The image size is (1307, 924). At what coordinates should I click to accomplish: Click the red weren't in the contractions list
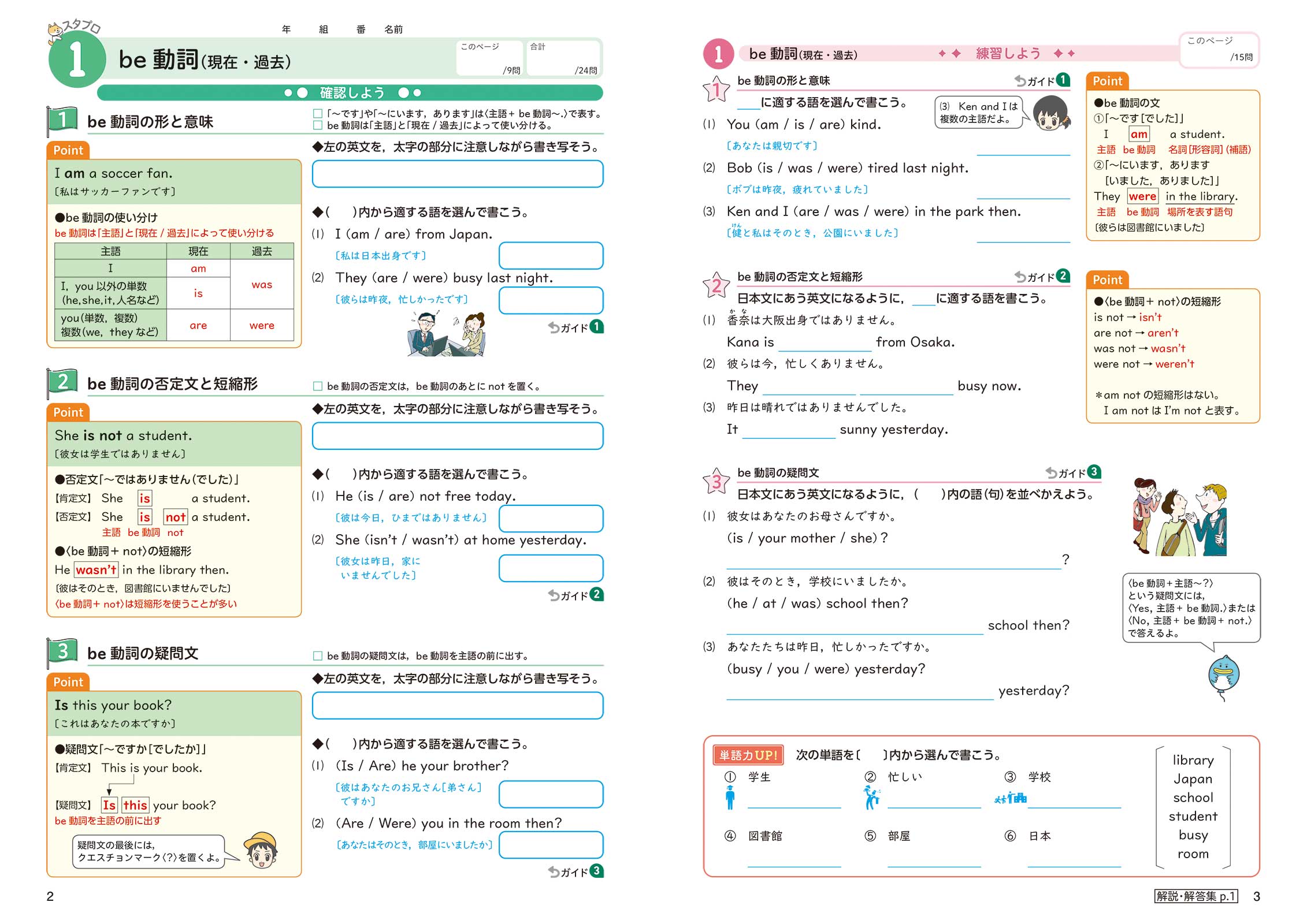[1175, 364]
